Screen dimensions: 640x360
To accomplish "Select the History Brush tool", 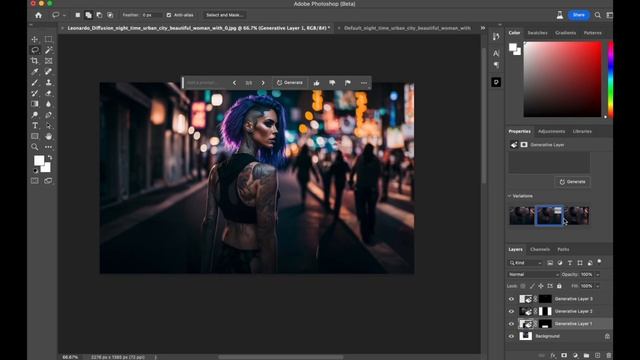I will (35, 93).
